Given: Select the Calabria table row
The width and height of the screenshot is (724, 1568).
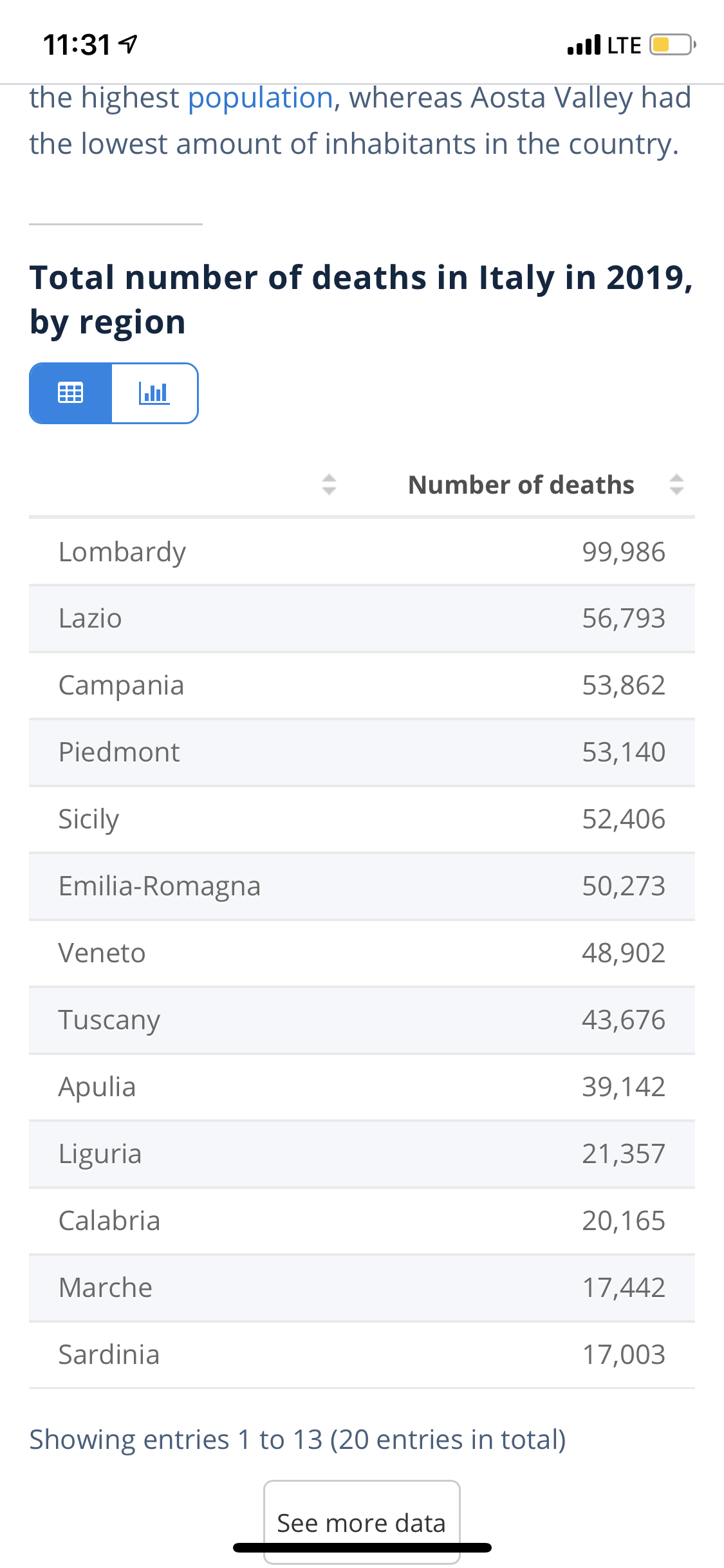Looking at the screenshot, I should (362, 1221).
